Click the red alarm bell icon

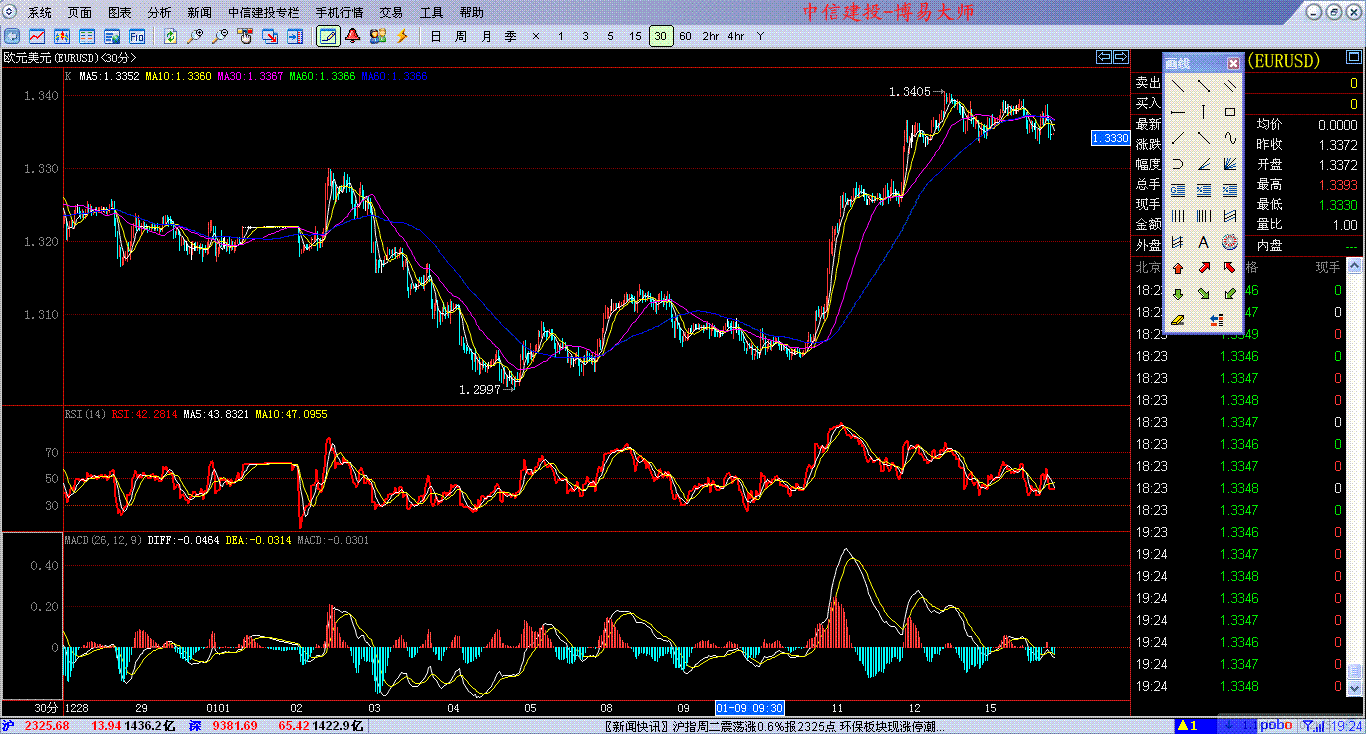(353, 36)
